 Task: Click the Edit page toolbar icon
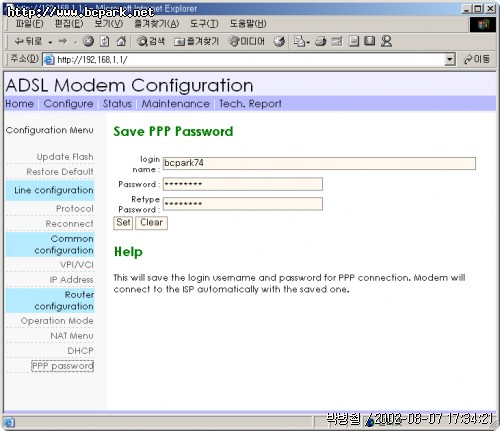[x=337, y=41]
